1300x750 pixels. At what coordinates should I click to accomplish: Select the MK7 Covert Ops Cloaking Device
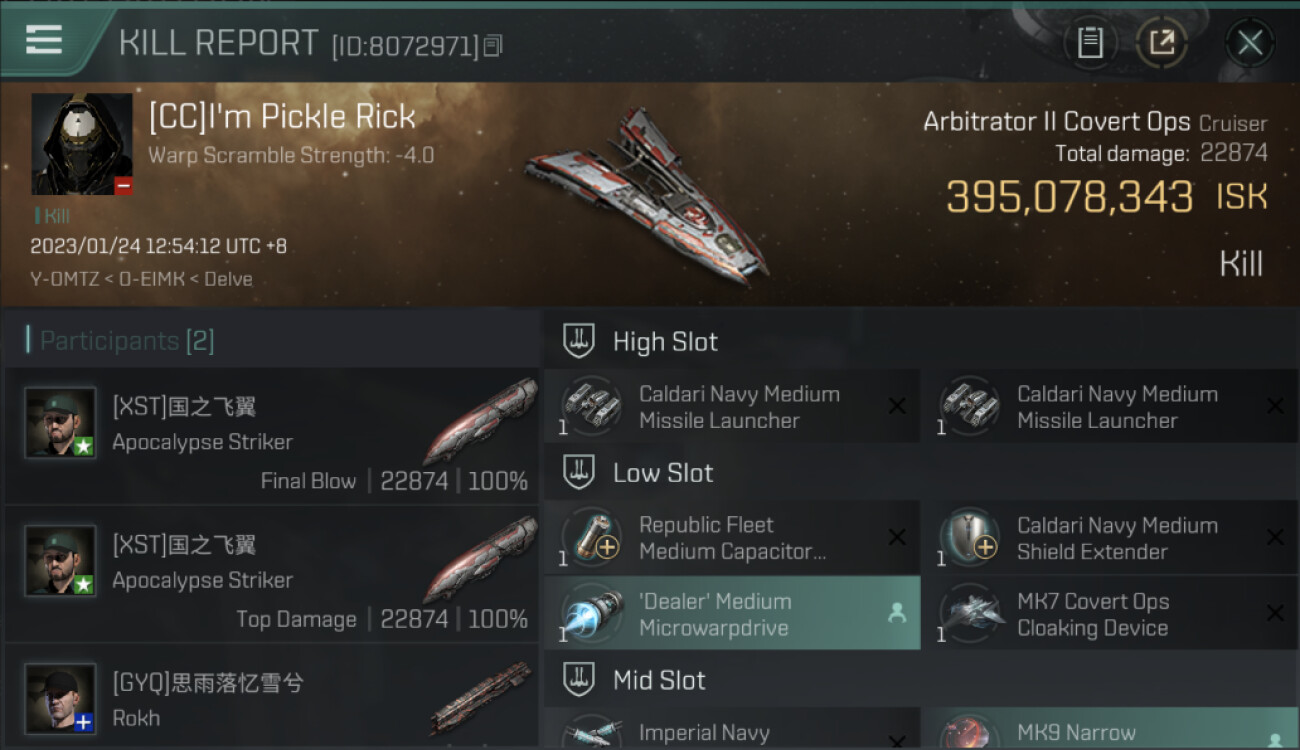tap(1108, 614)
